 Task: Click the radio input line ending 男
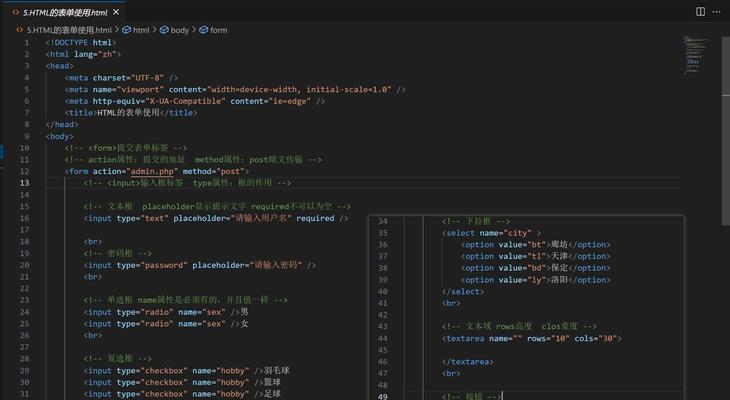click(166, 312)
